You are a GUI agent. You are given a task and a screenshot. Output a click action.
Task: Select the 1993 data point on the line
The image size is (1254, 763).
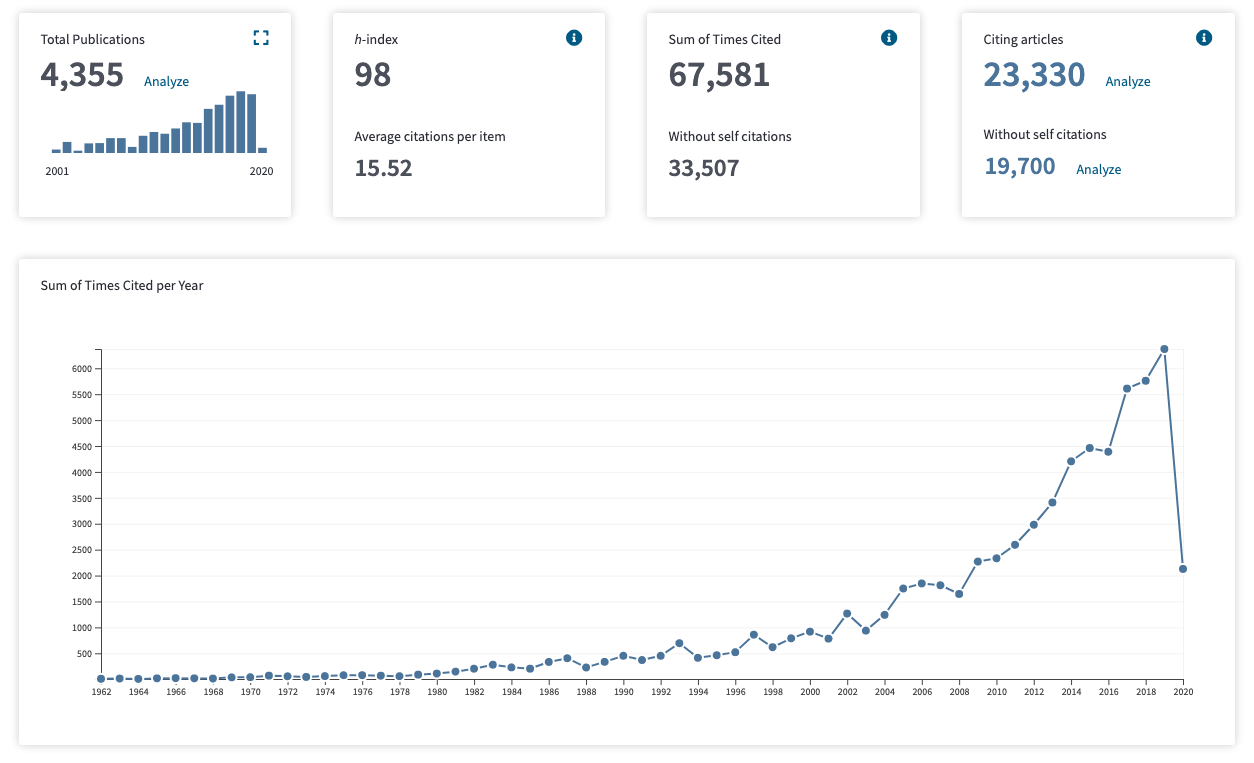pyautogui.click(x=679, y=643)
